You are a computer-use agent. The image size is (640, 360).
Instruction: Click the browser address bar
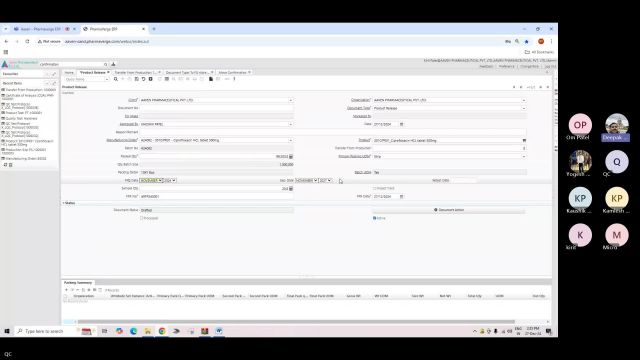click(x=282, y=41)
